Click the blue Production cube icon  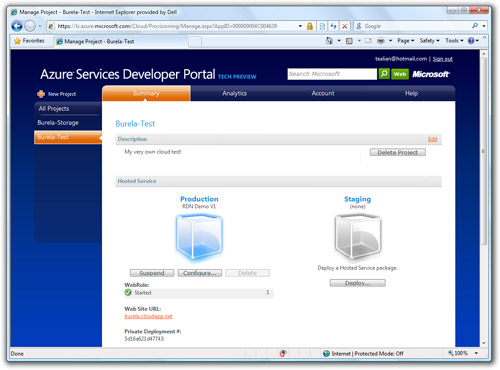199,237
